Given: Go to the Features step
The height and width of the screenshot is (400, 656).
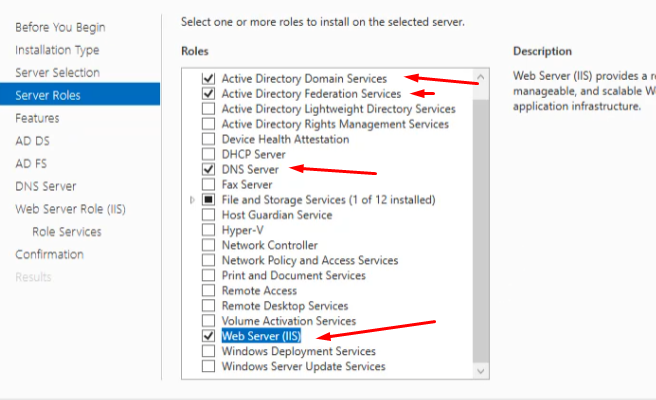Looking at the screenshot, I should pos(37,118).
